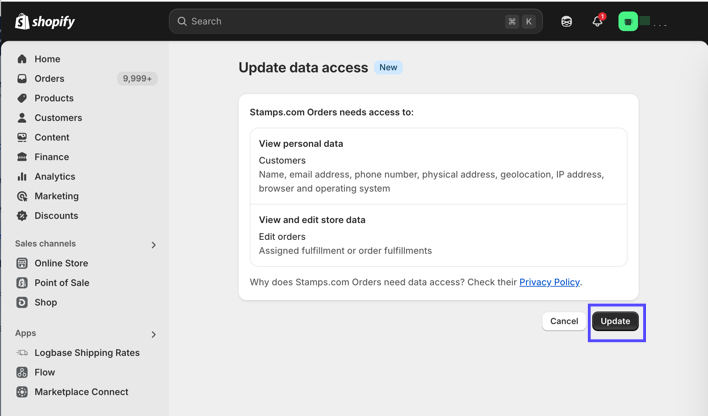Viewport: 708px width, 416px height.
Task: Open the Discounts page label
Action: [56, 215]
